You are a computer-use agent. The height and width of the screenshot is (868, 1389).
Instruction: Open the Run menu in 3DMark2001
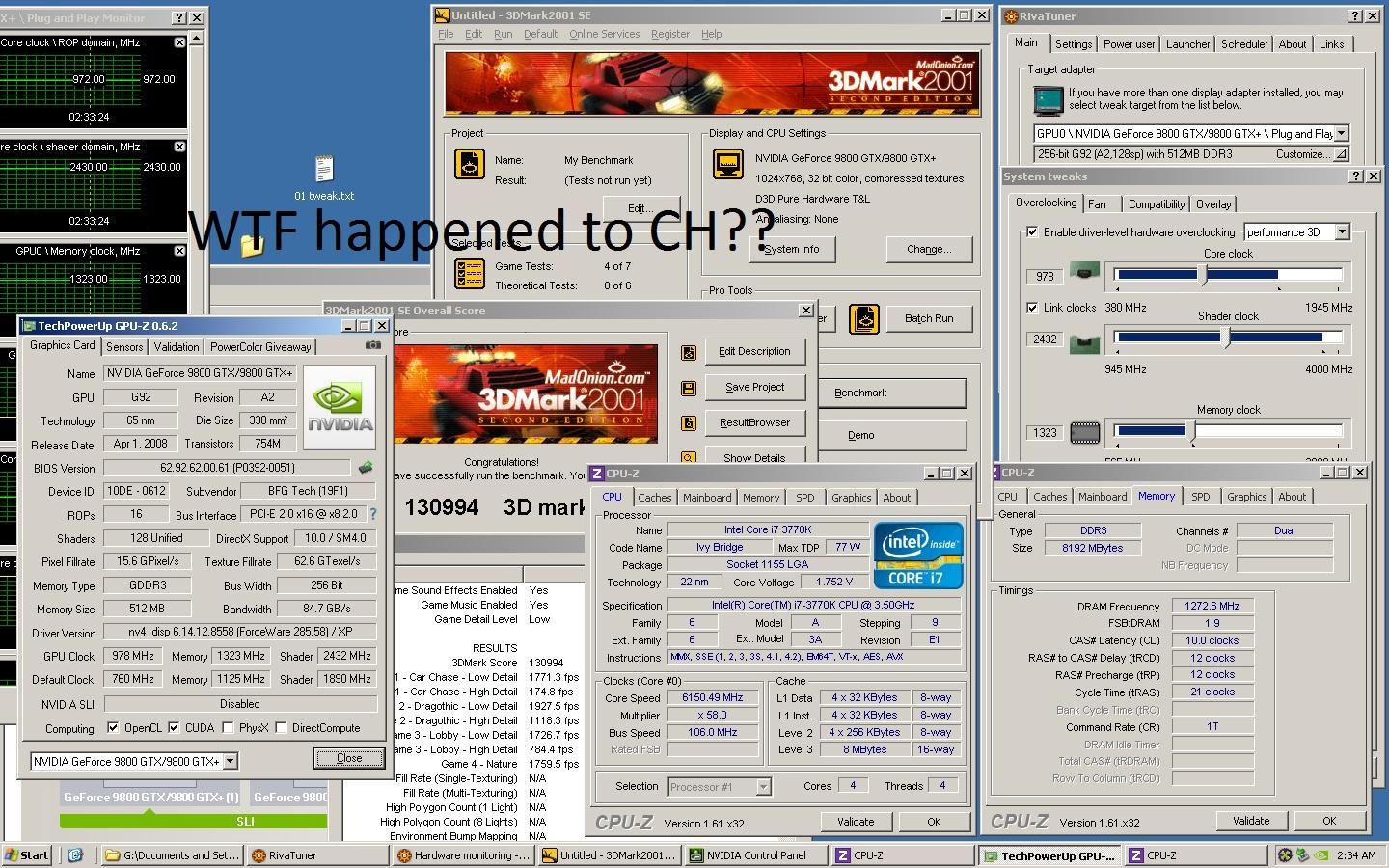pyautogui.click(x=504, y=34)
